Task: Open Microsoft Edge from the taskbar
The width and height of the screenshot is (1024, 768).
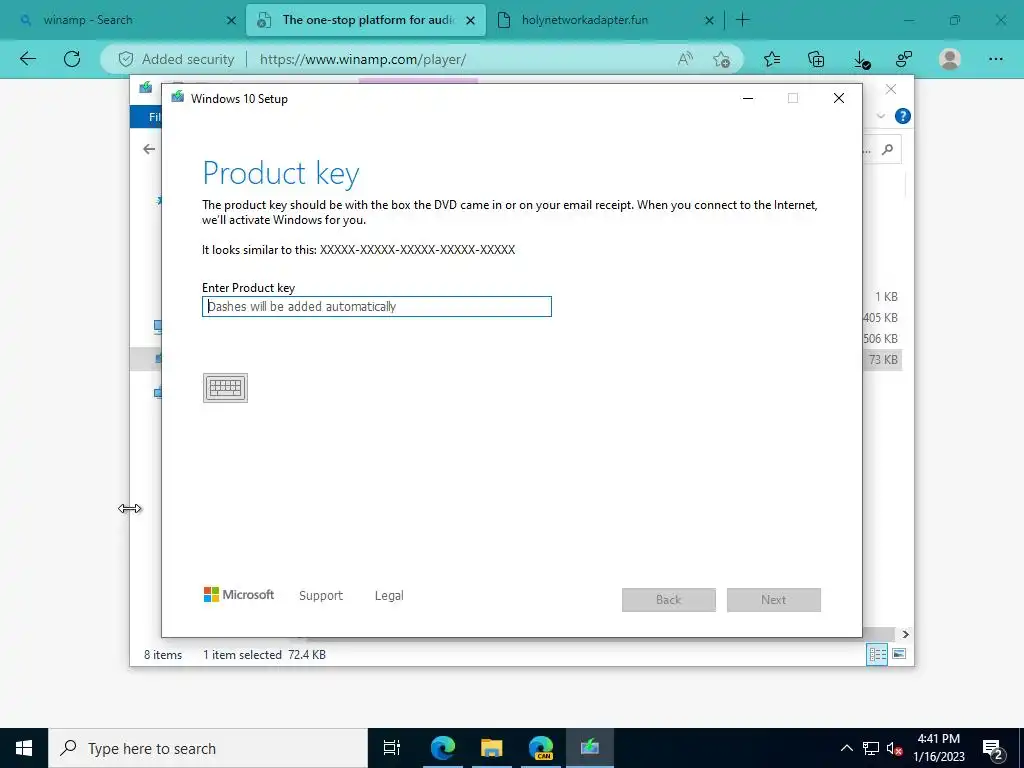Action: point(443,748)
